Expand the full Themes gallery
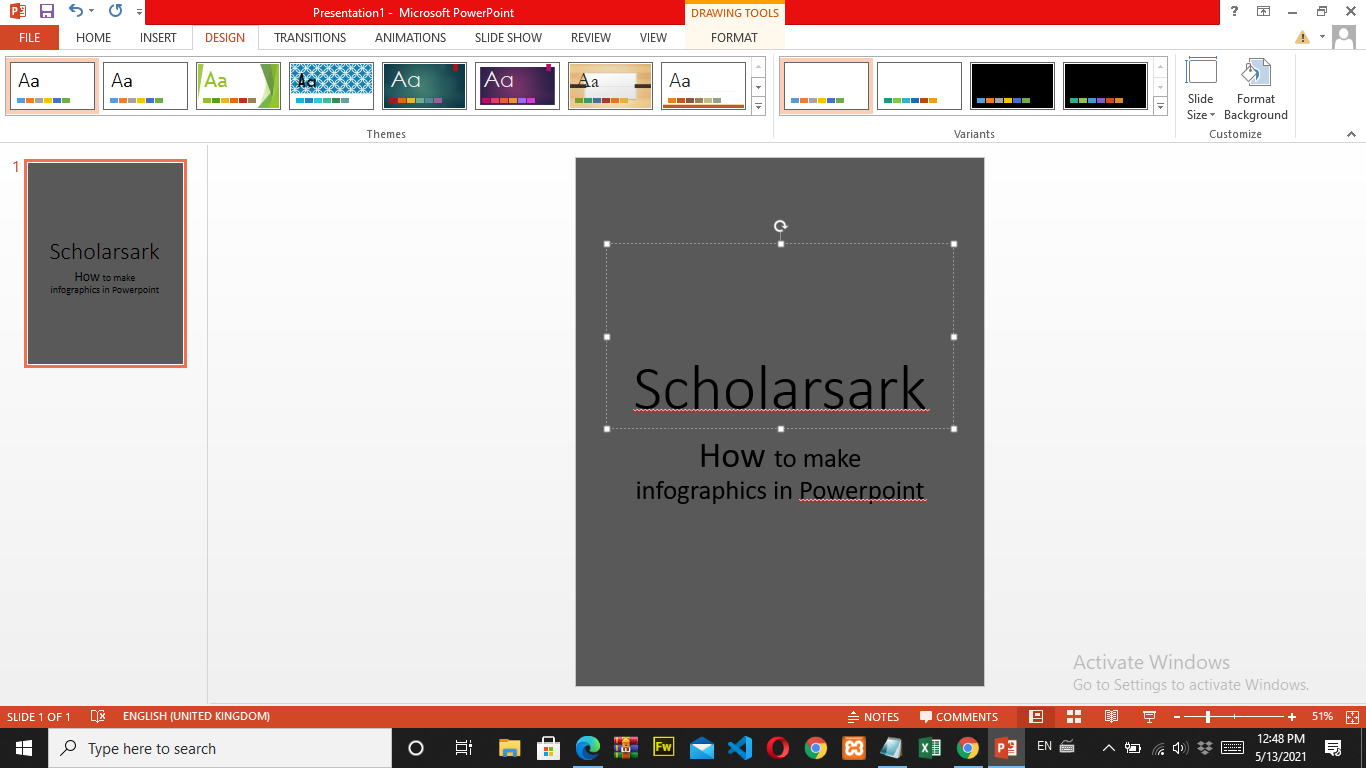The width and height of the screenshot is (1366, 768). tap(758, 105)
